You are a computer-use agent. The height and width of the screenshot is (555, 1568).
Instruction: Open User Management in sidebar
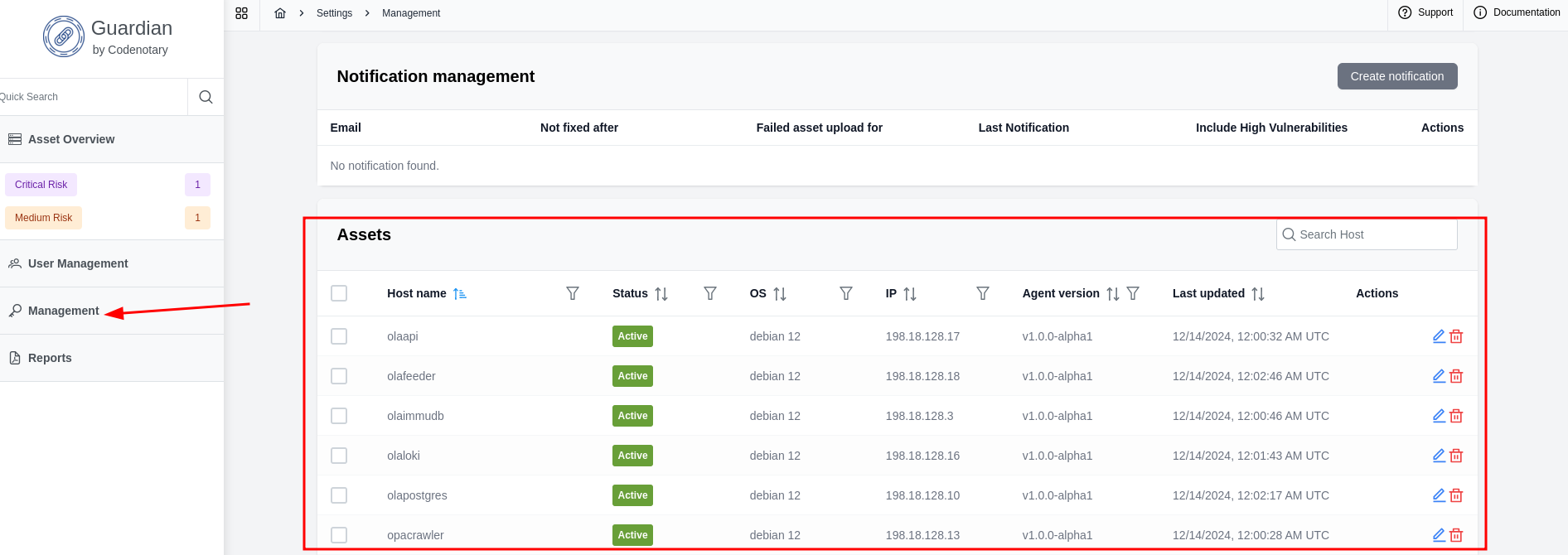point(112,263)
